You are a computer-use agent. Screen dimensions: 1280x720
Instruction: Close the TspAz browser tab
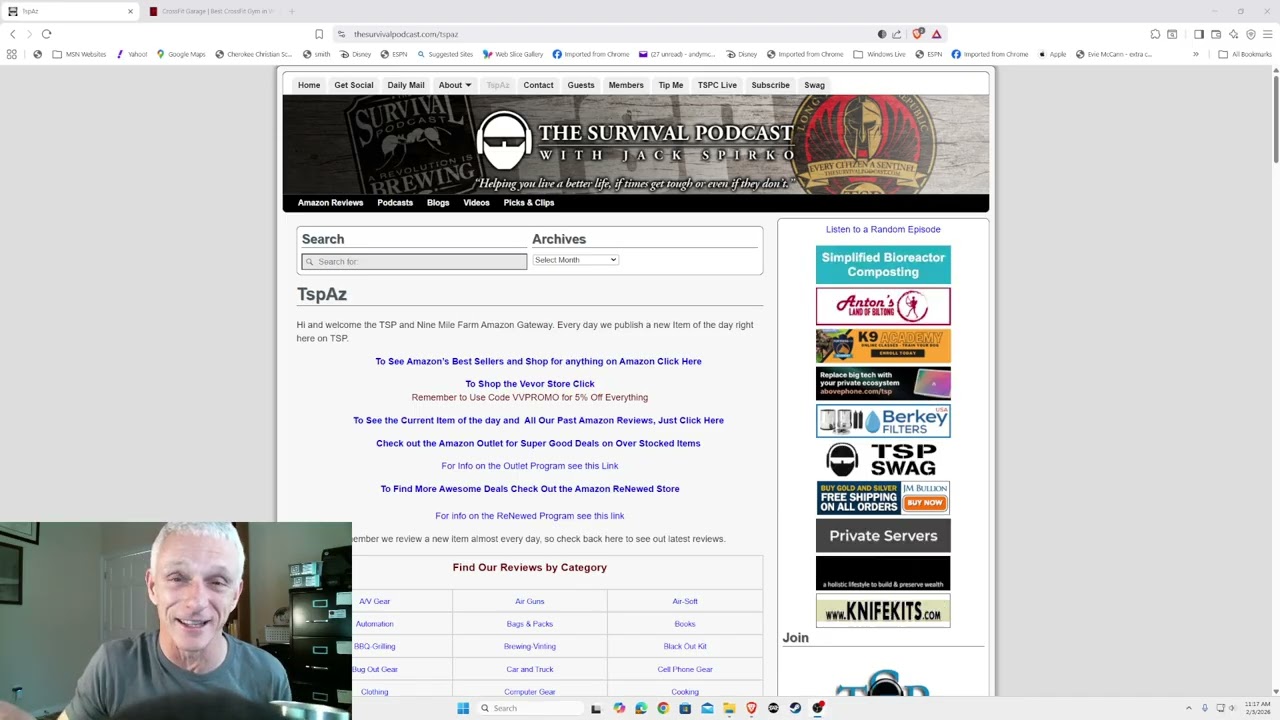(130, 11)
